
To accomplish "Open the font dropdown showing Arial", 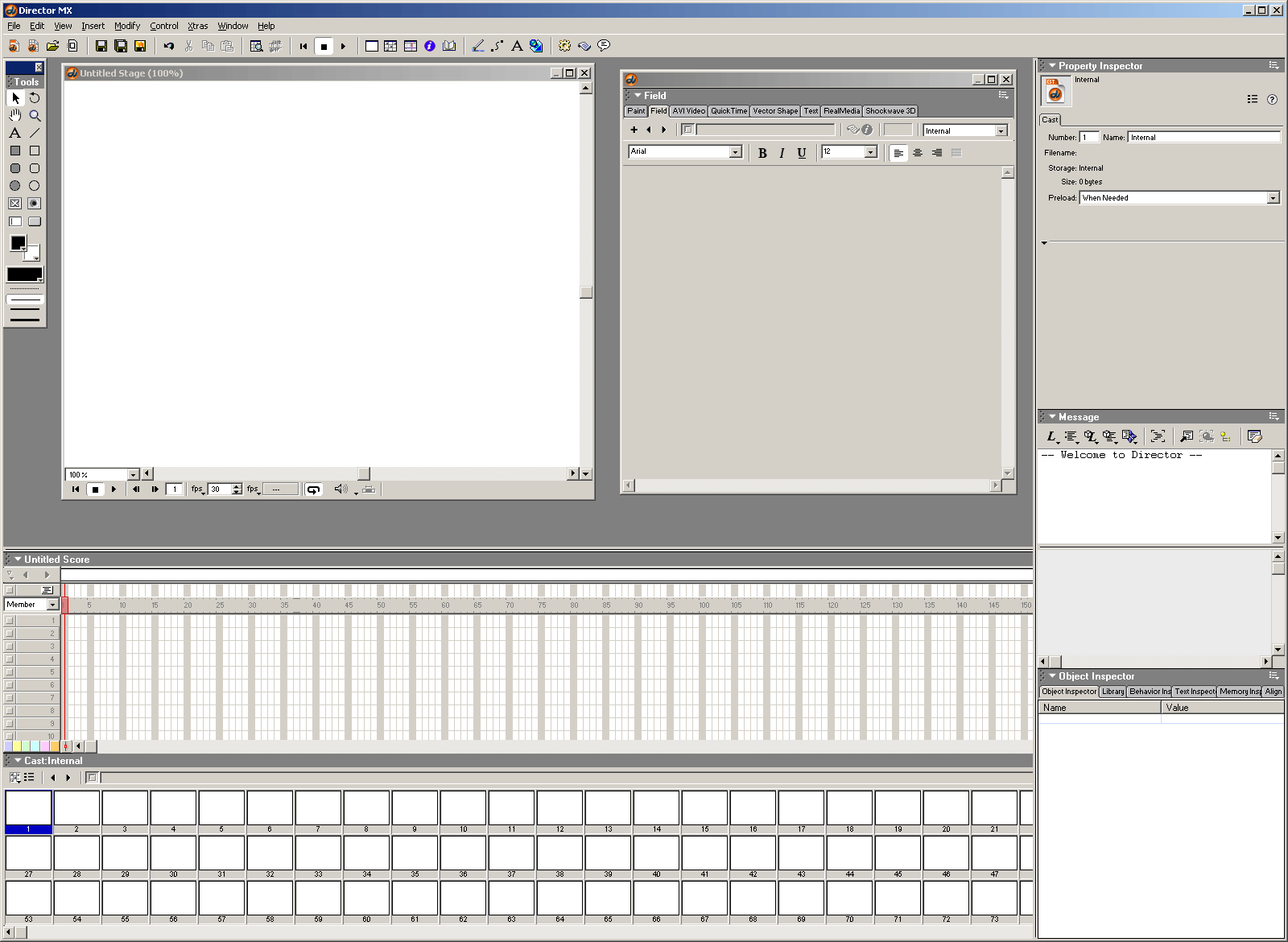I will 735,152.
